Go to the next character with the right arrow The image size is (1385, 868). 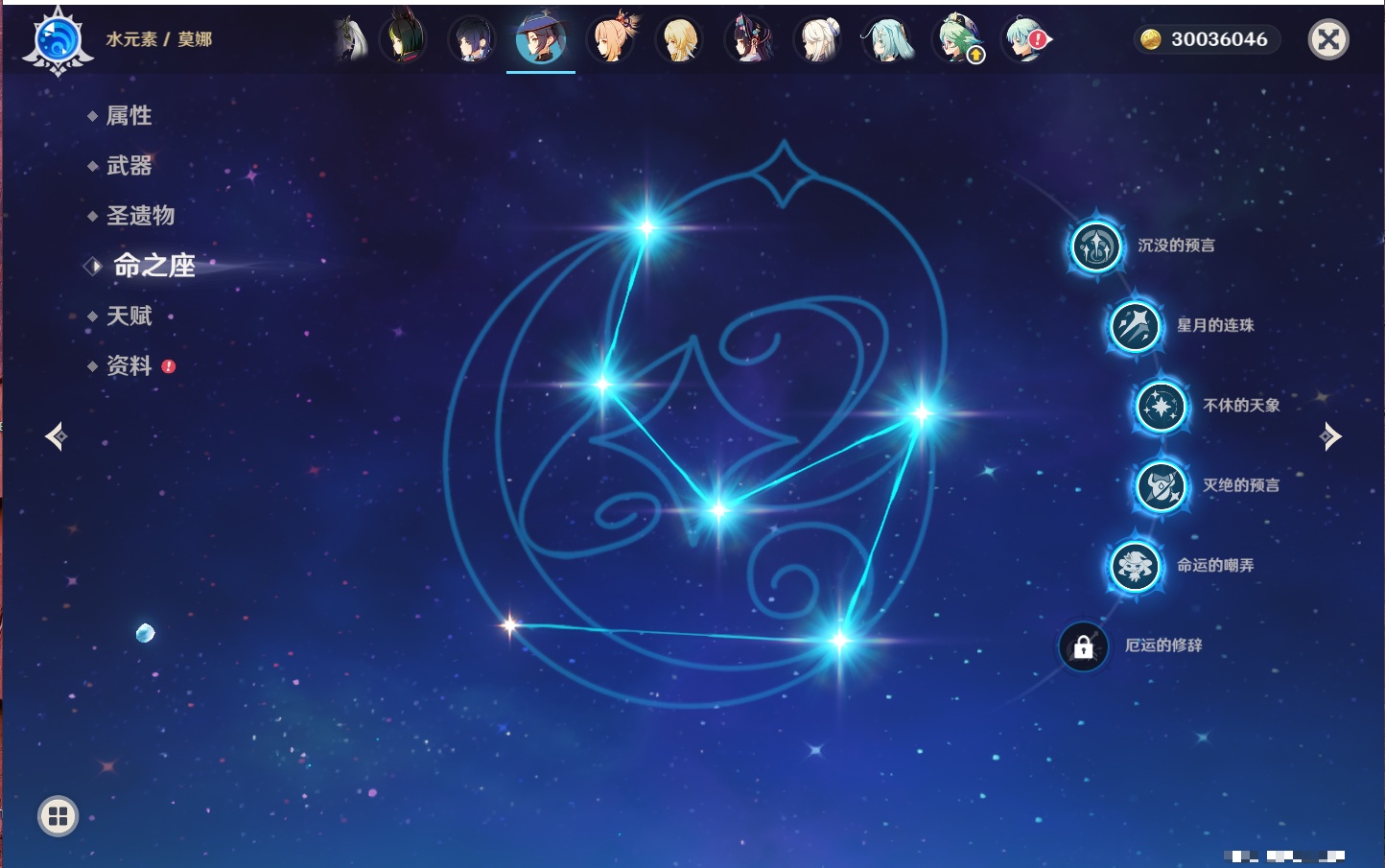[x=1330, y=436]
